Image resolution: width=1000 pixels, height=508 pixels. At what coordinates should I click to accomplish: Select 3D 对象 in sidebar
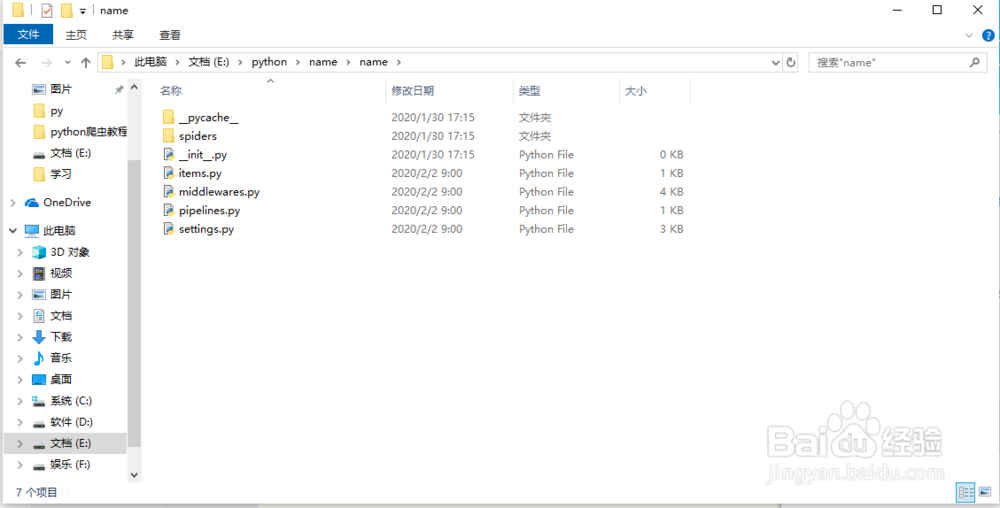(x=70, y=252)
